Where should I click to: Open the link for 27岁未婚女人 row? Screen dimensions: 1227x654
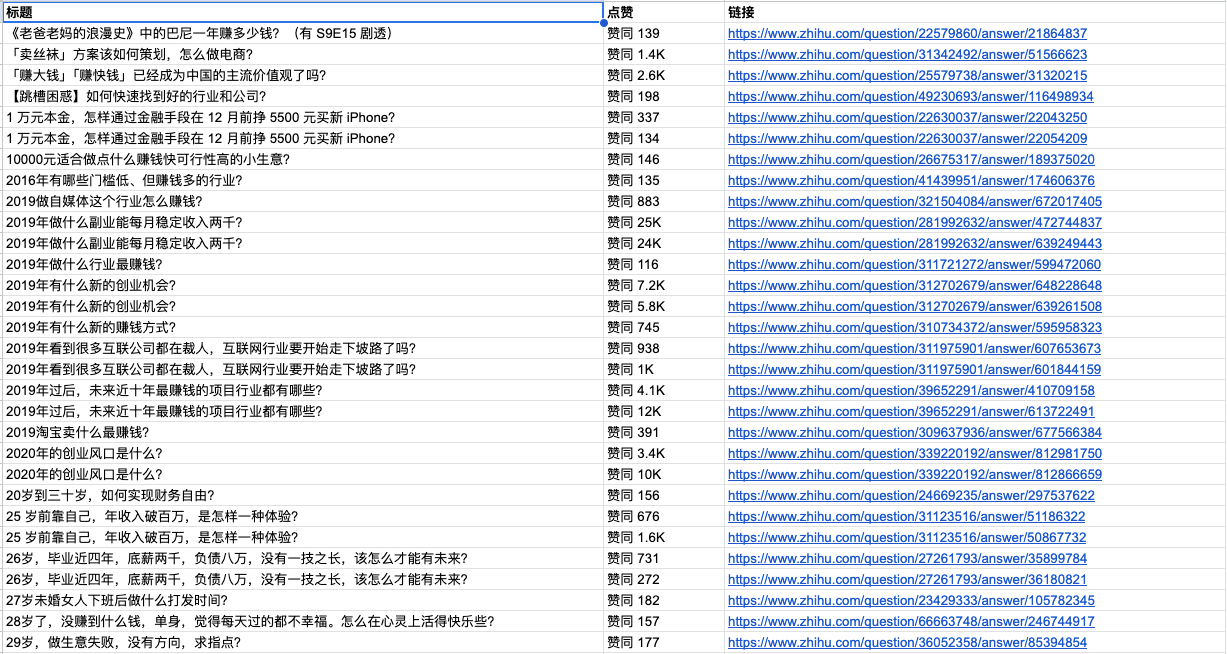911,600
